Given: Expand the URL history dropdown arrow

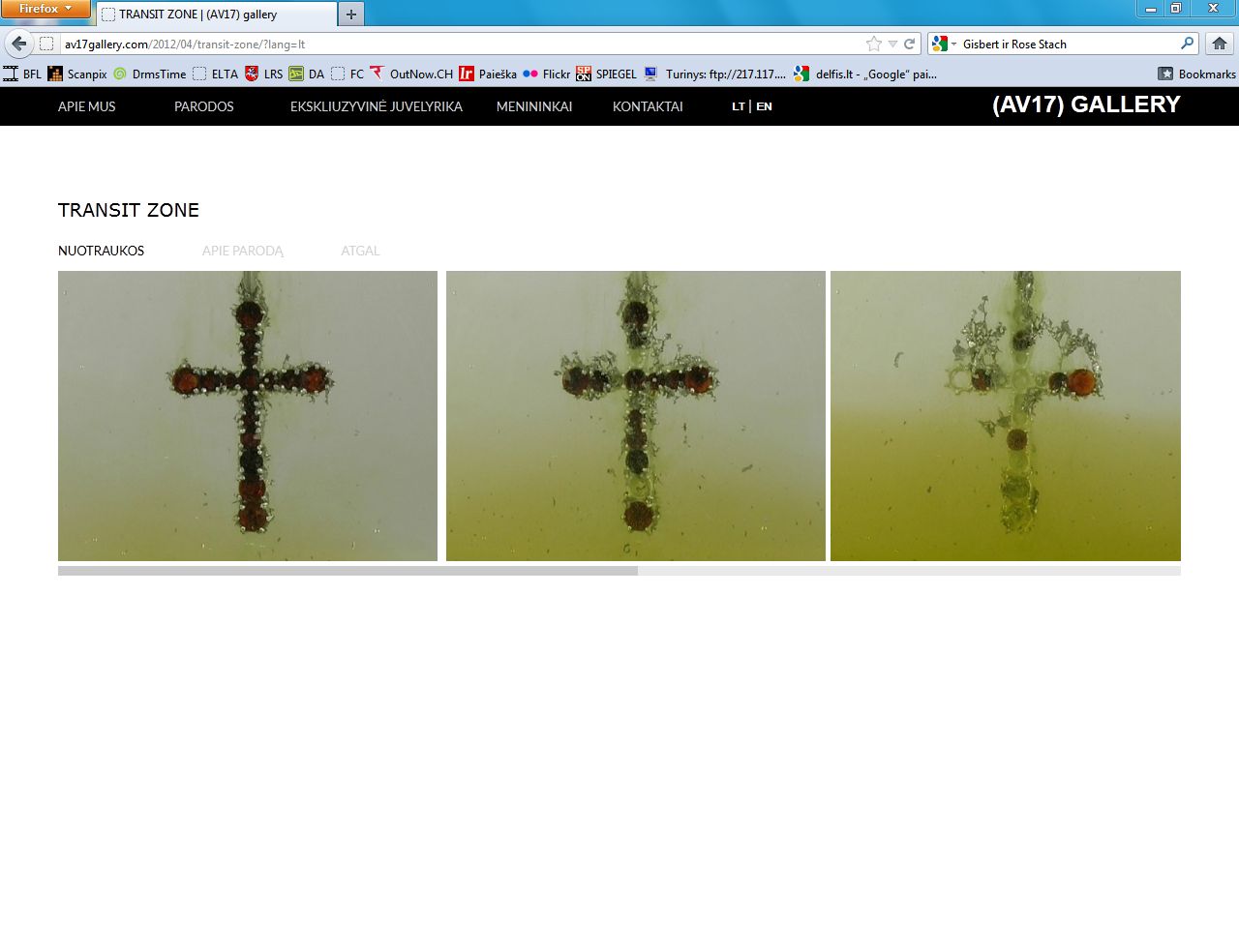Looking at the screenshot, I should click(x=892, y=44).
